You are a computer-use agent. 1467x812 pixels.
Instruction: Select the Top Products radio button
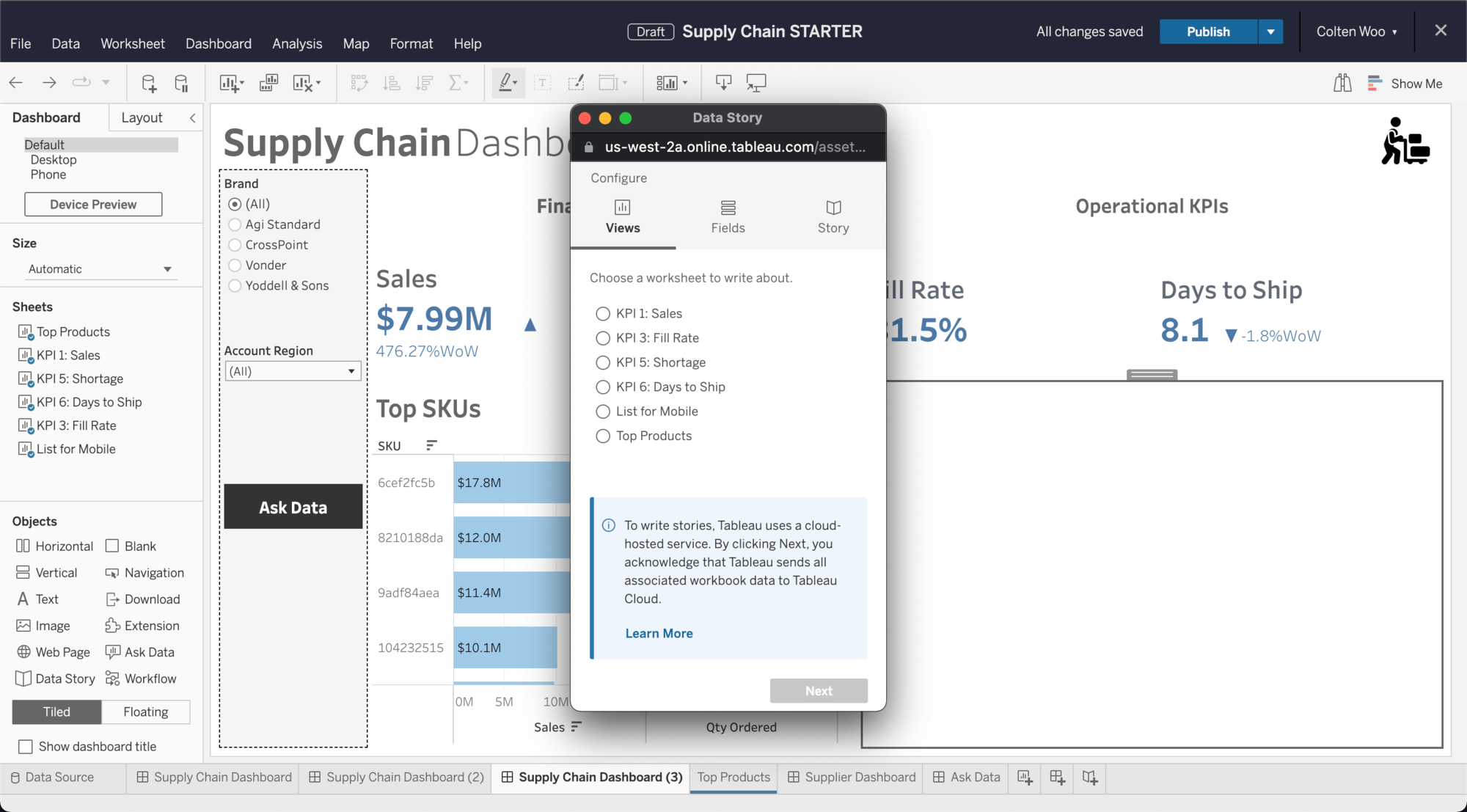601,435
